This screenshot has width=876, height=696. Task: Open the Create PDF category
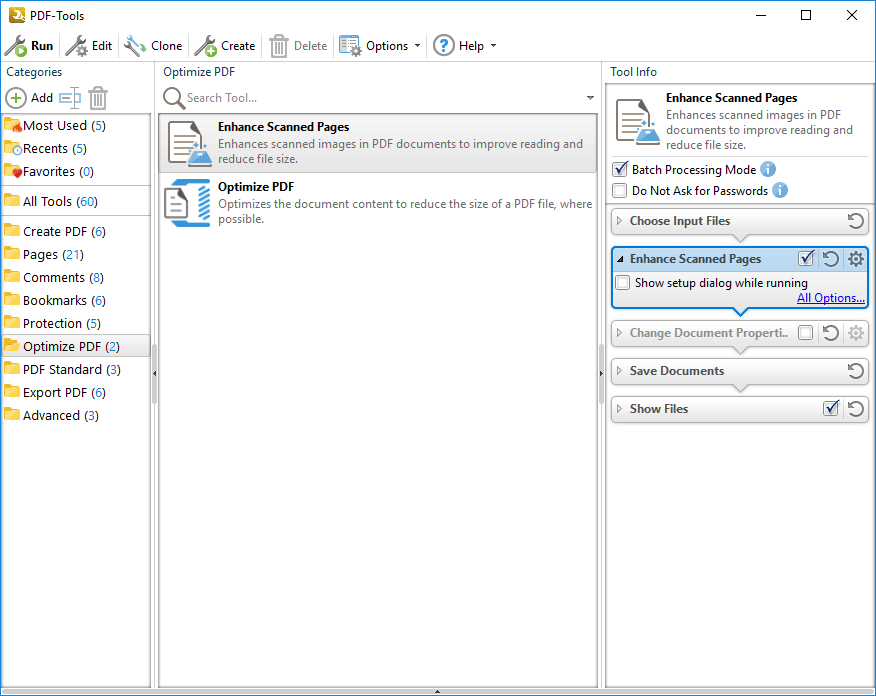[76, 231]
